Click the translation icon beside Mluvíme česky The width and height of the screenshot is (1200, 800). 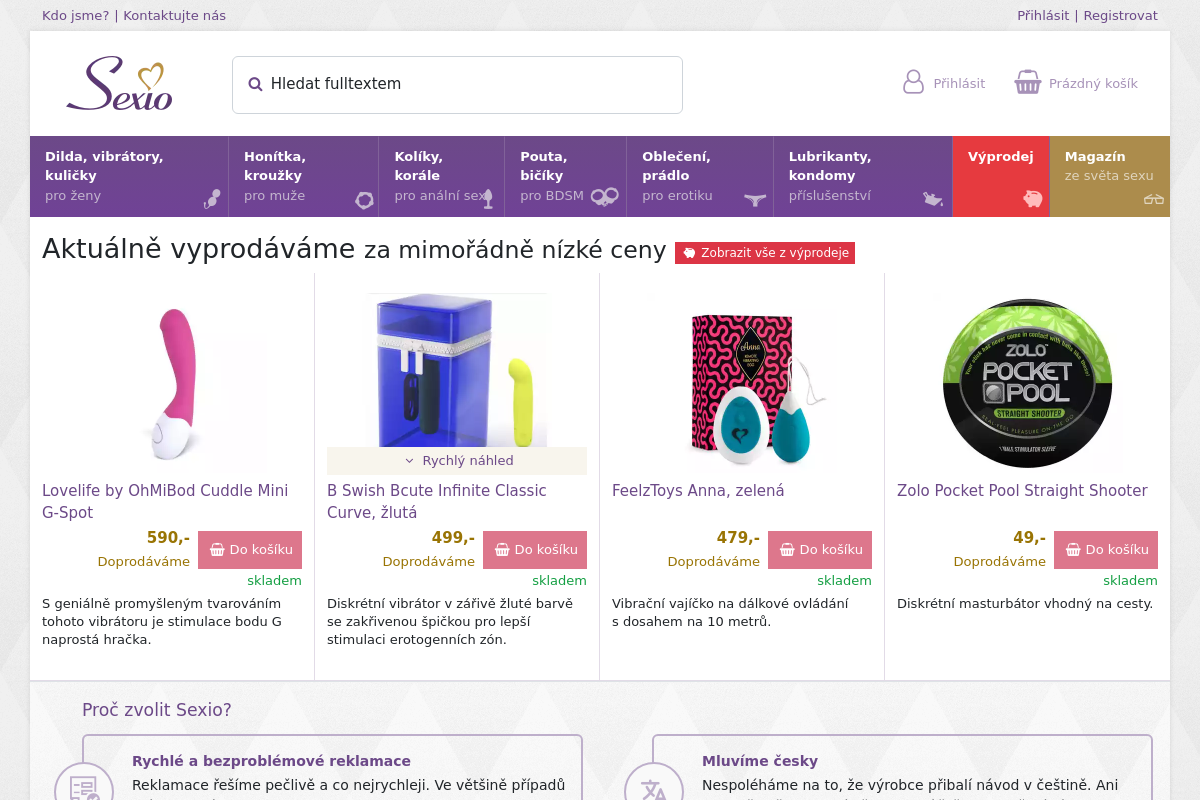click(654, 790)
